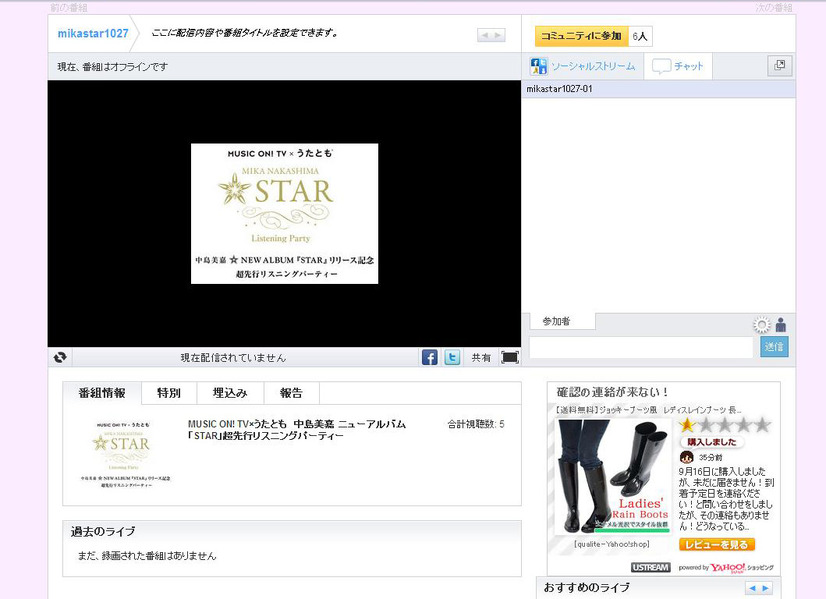Viewport: 826px width, 599px height.
Task: Click the 現在配信されていません status text
Action: 233,358
